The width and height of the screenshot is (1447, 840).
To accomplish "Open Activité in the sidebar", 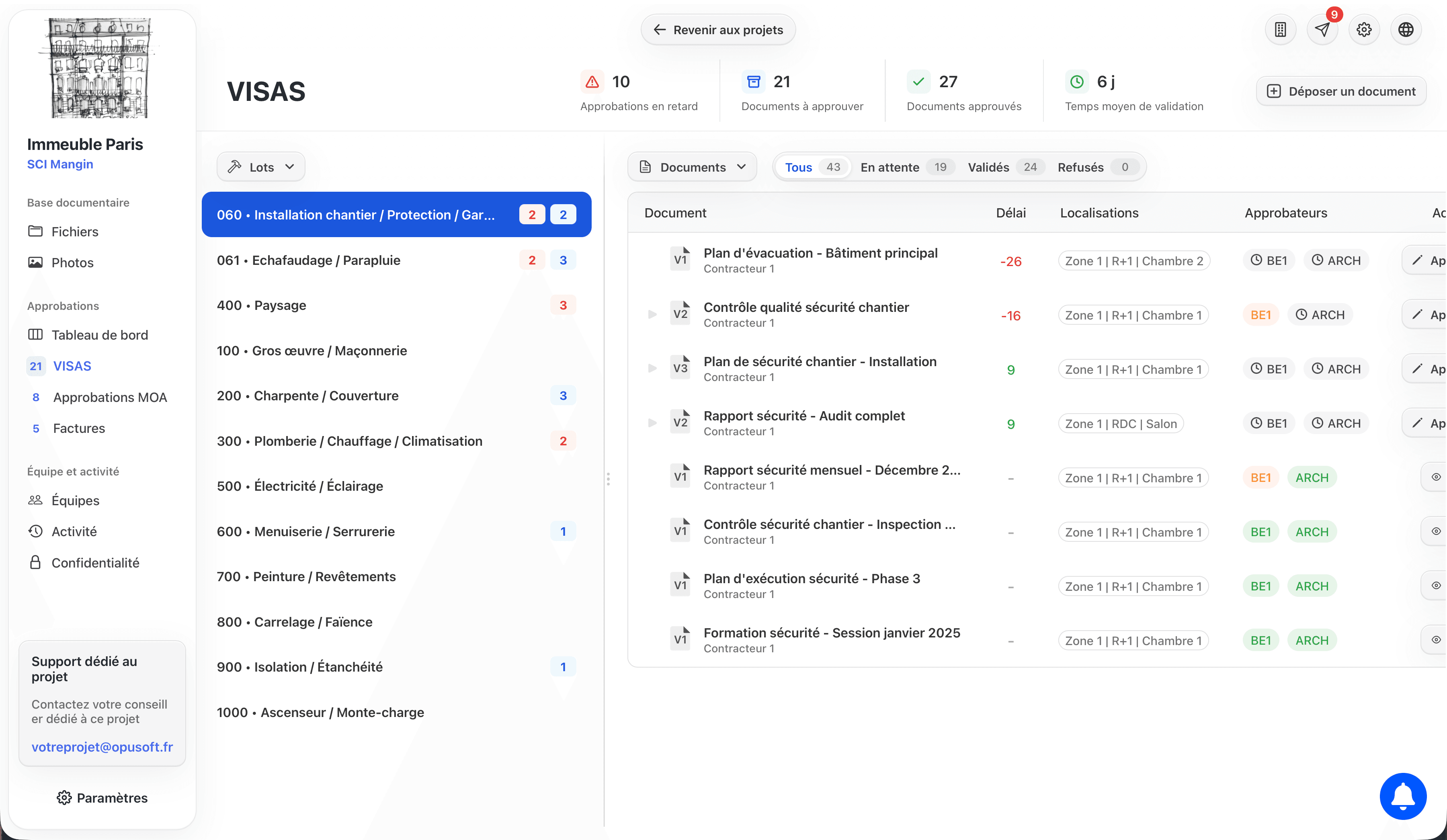I will point(74,532).
